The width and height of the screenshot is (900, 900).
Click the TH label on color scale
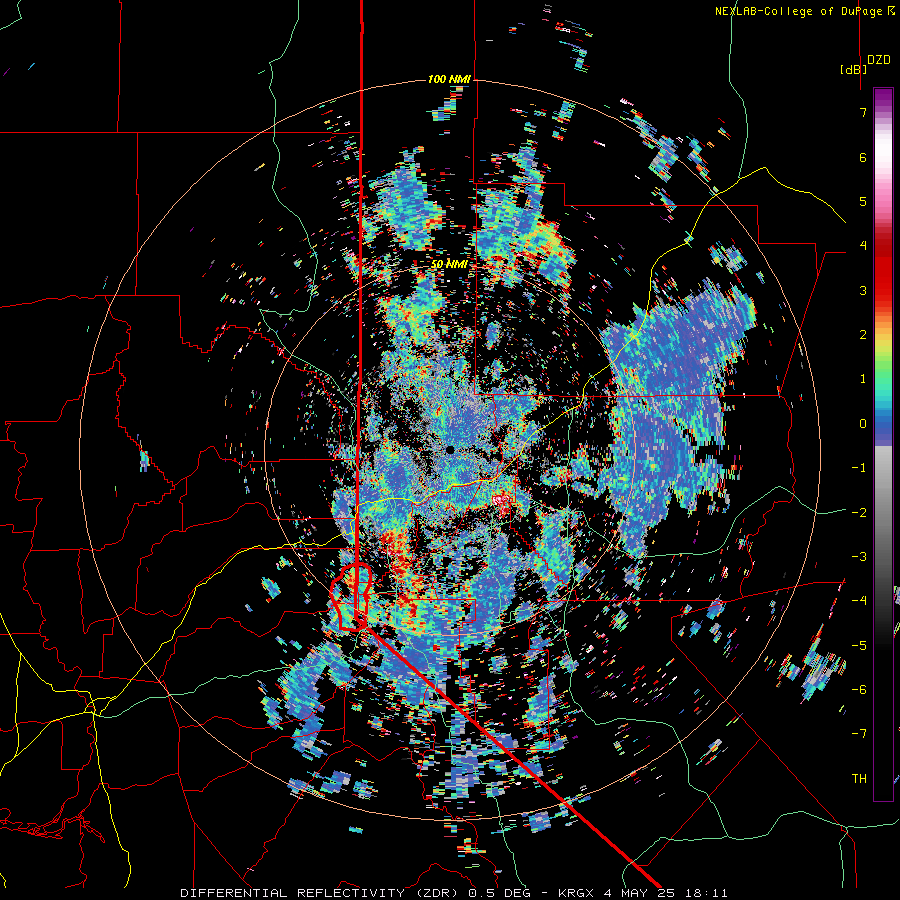(x=859, y=779)
